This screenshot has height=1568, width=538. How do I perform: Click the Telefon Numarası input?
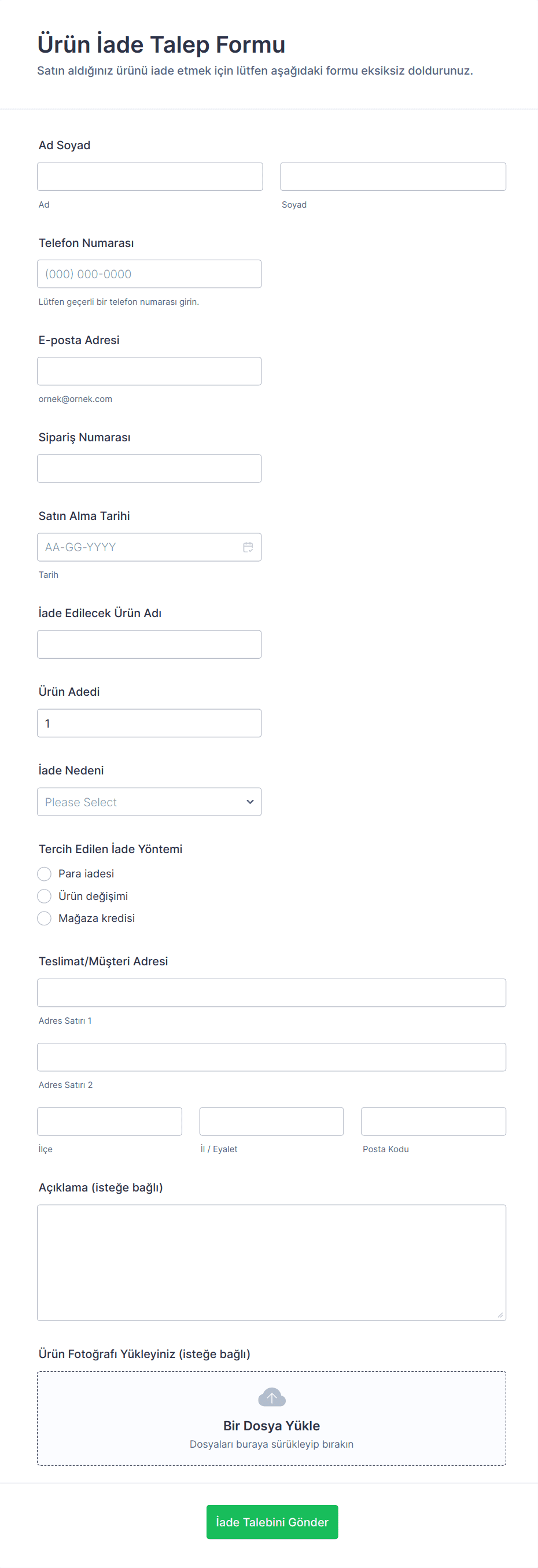coord(149,274)
